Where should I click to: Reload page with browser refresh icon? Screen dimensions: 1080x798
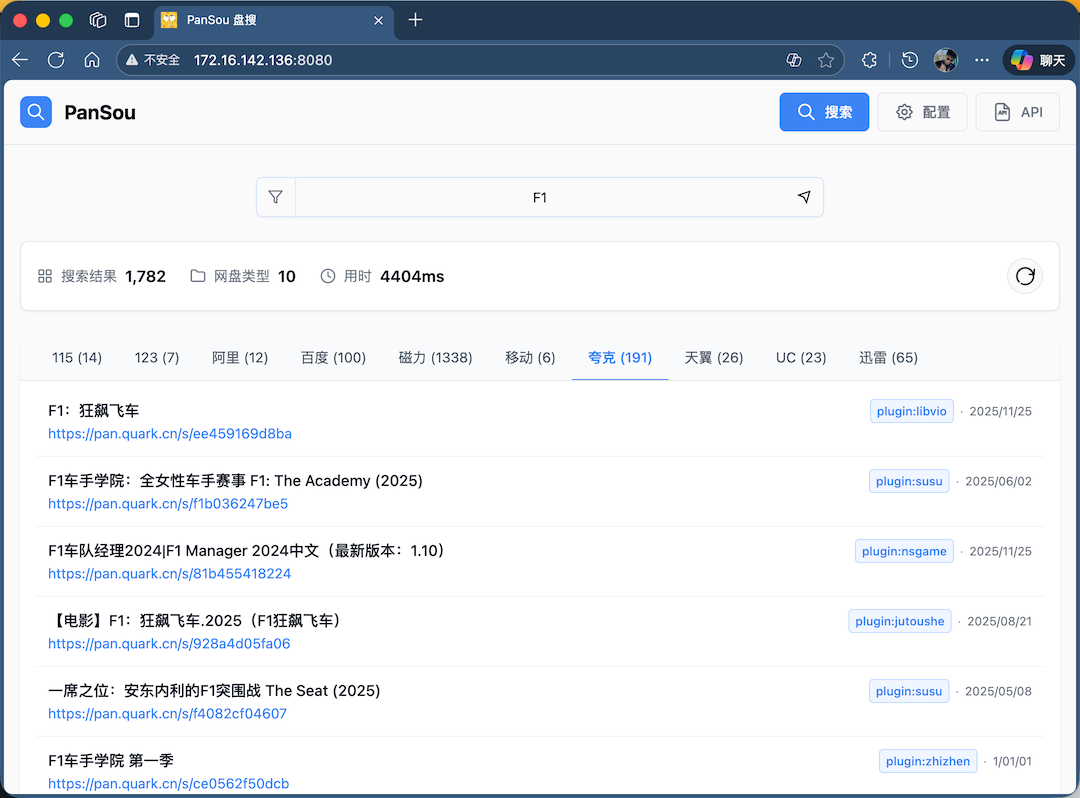56,60
